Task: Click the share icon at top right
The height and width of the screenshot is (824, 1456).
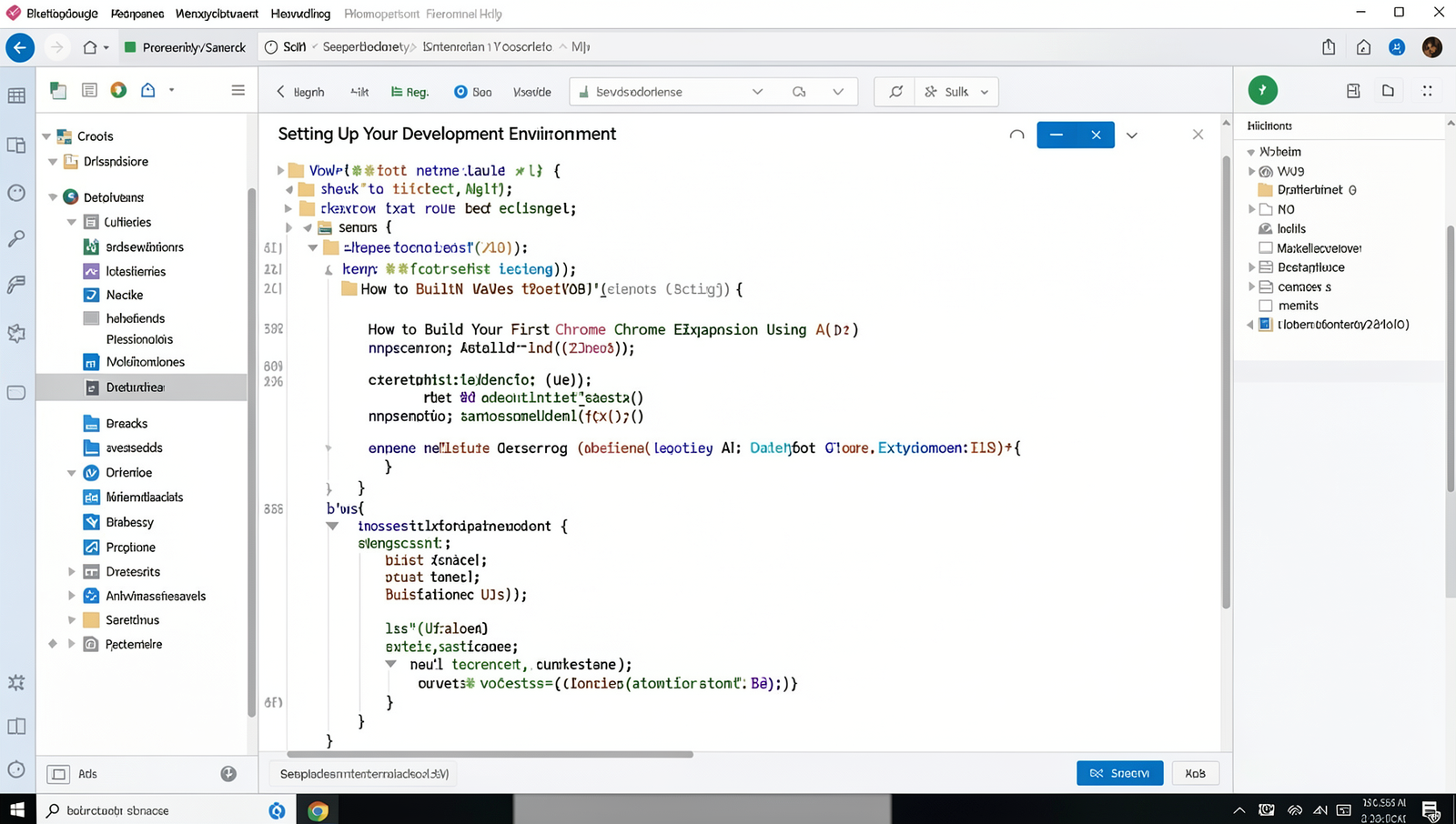Action: [1329, 47]
